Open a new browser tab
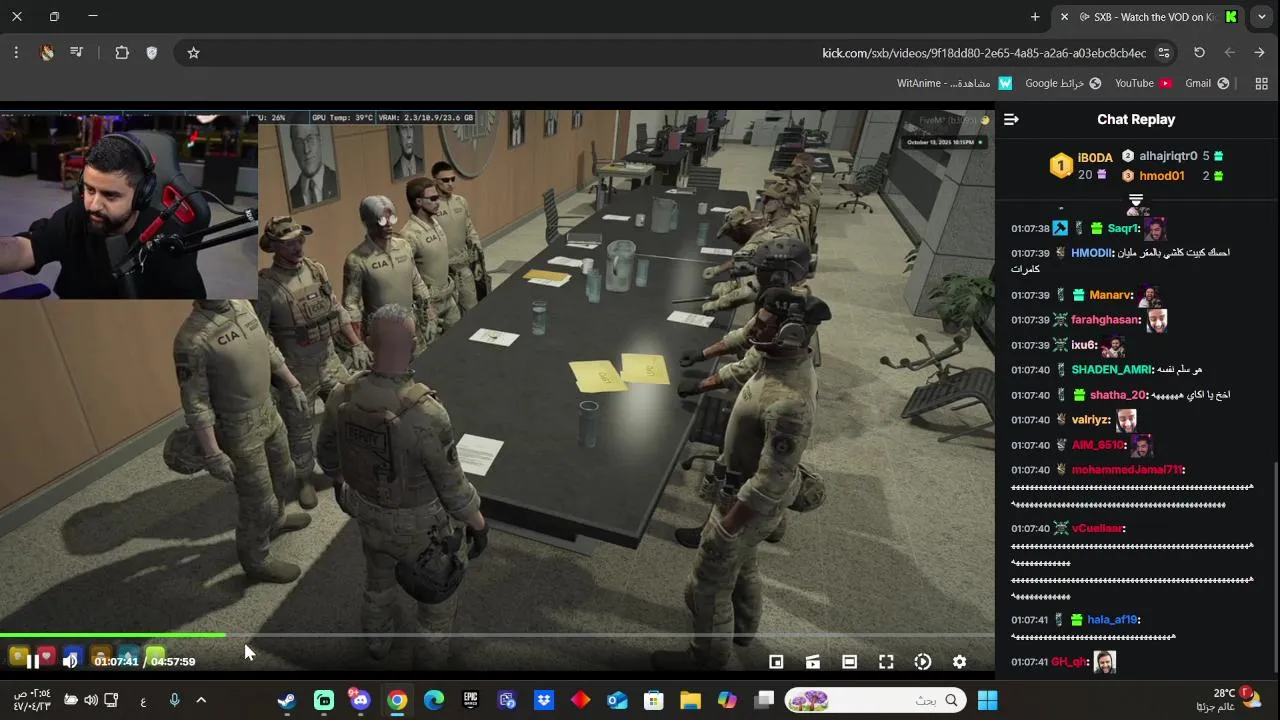Screen dimensions: 1280x720 [x=1035, y=17]
